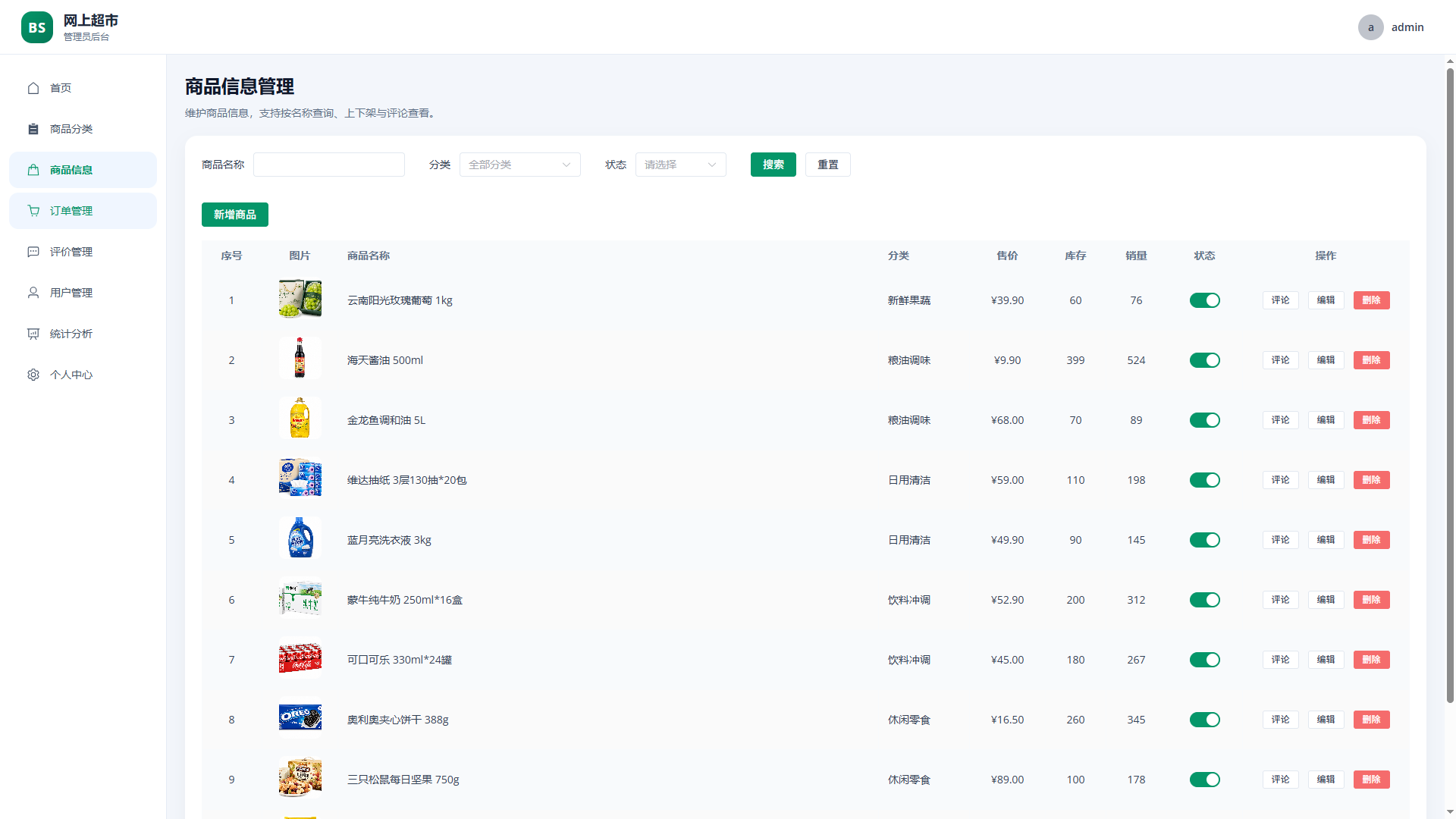Image resolution: width=1456 pixels, height=819 pixels.
Task: Click 删除 for 可口可乐 330ml*24罐
Action: [x=1372, y=660]
